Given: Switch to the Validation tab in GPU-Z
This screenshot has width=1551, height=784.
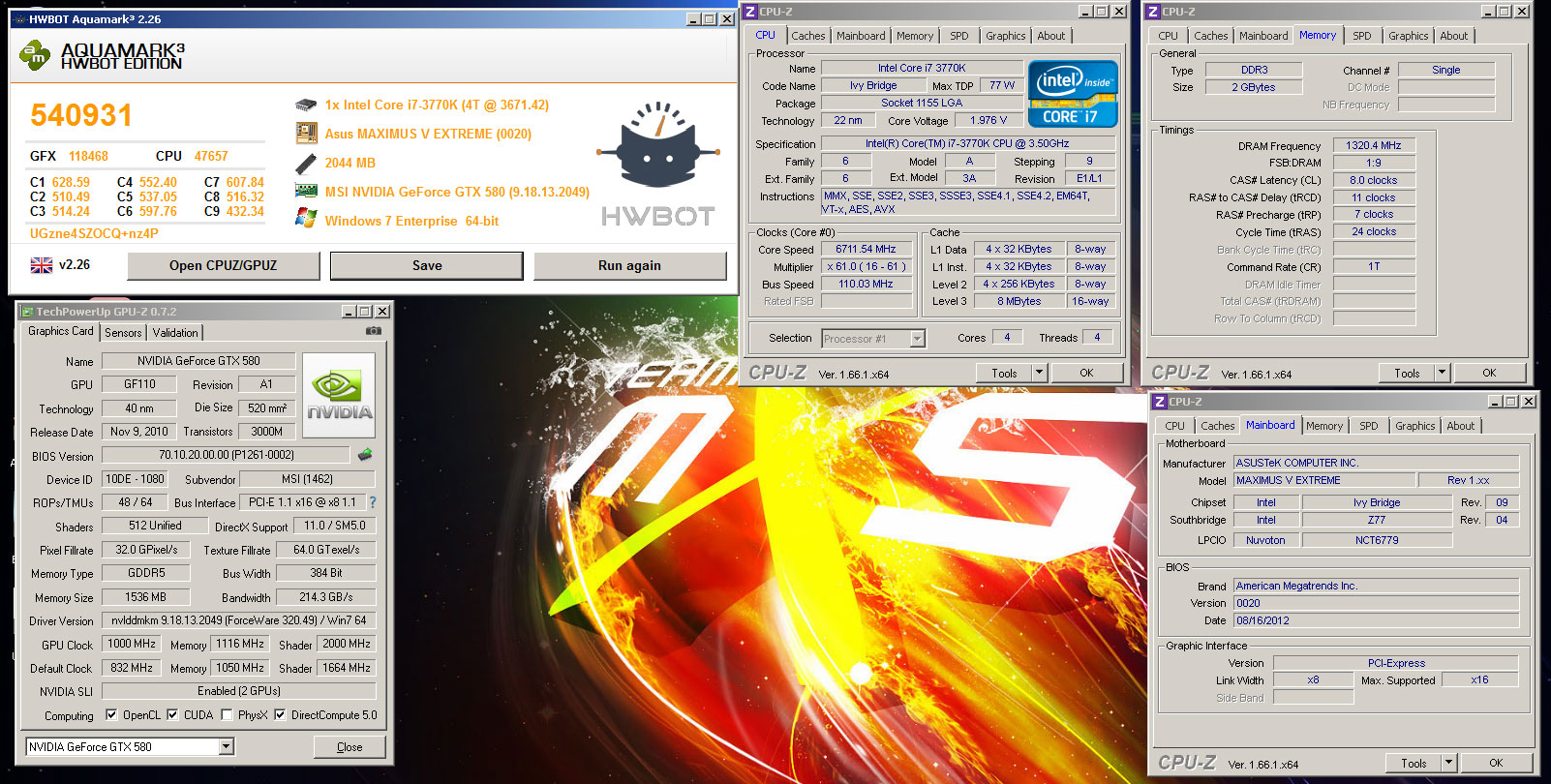Looking at the screenshot, I should tap(175, 333).
